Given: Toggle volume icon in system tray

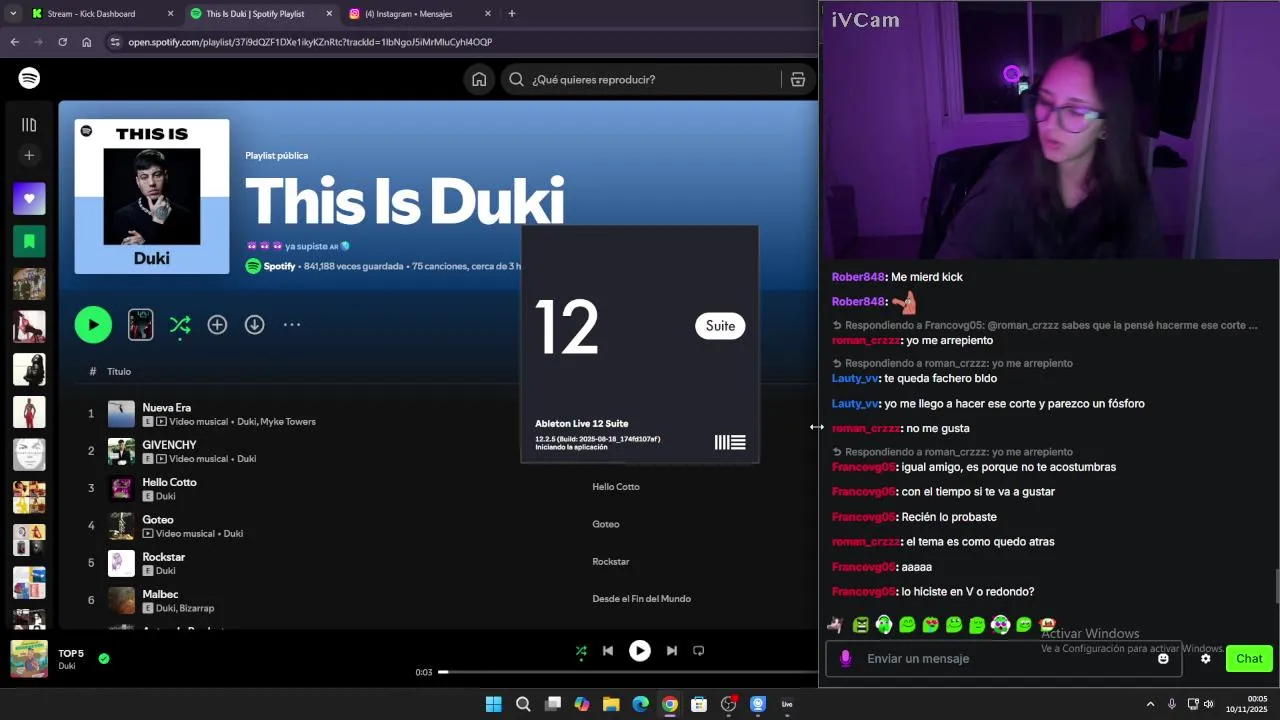Looking at the screenshot, I should click(1209, 704).
